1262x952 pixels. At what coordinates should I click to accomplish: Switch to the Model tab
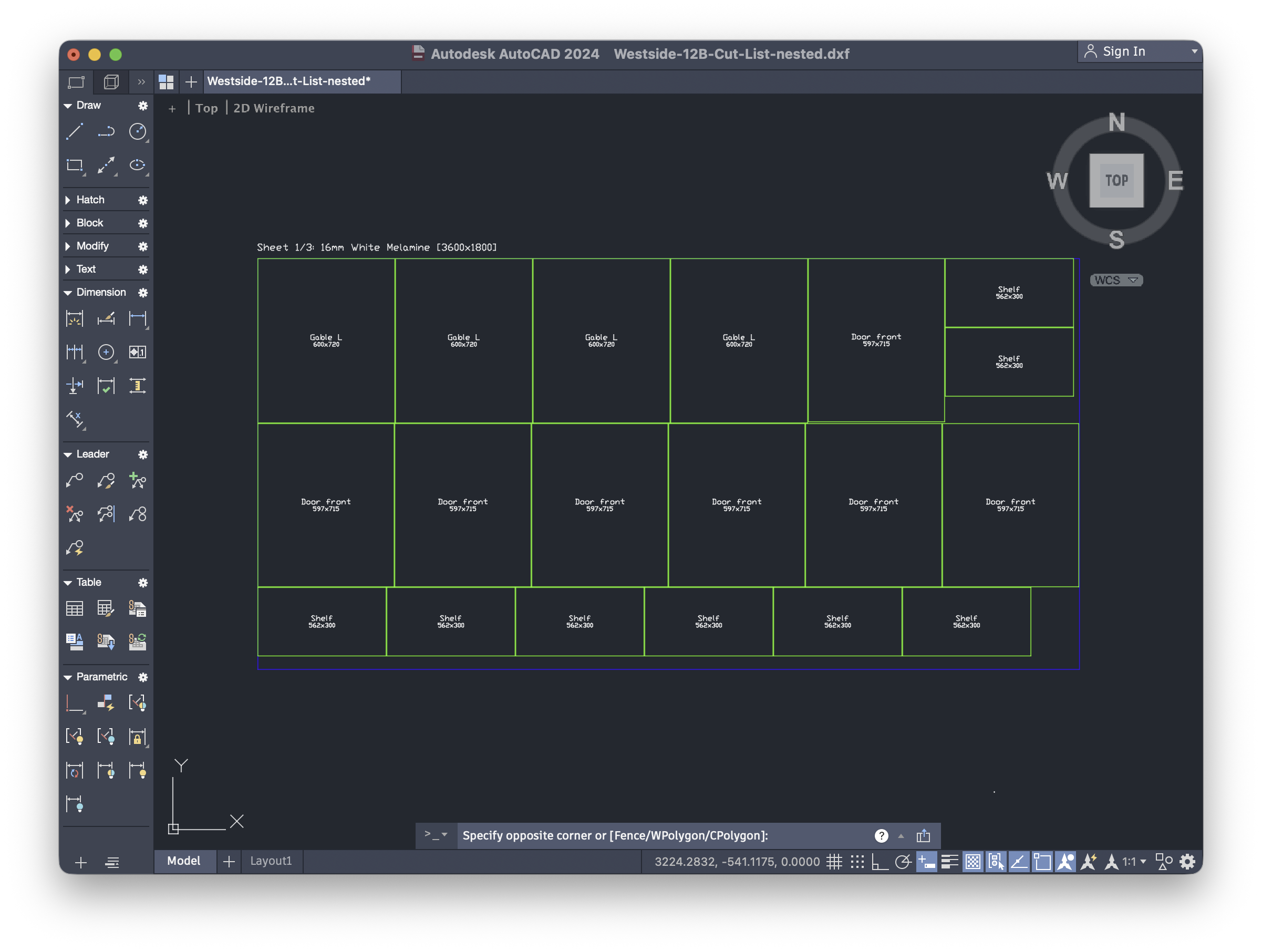pyautogui.click(x=184, y=861)
